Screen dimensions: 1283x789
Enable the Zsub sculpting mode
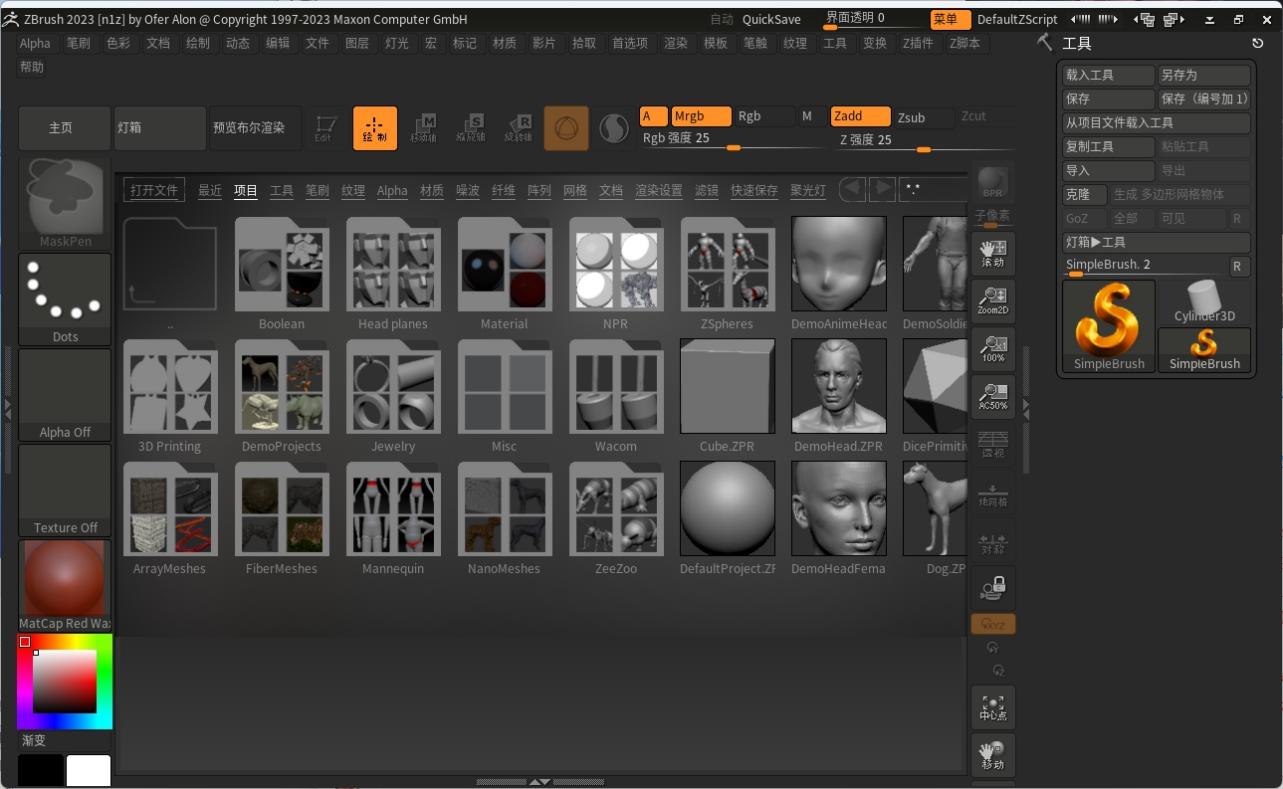pos(911,117)
